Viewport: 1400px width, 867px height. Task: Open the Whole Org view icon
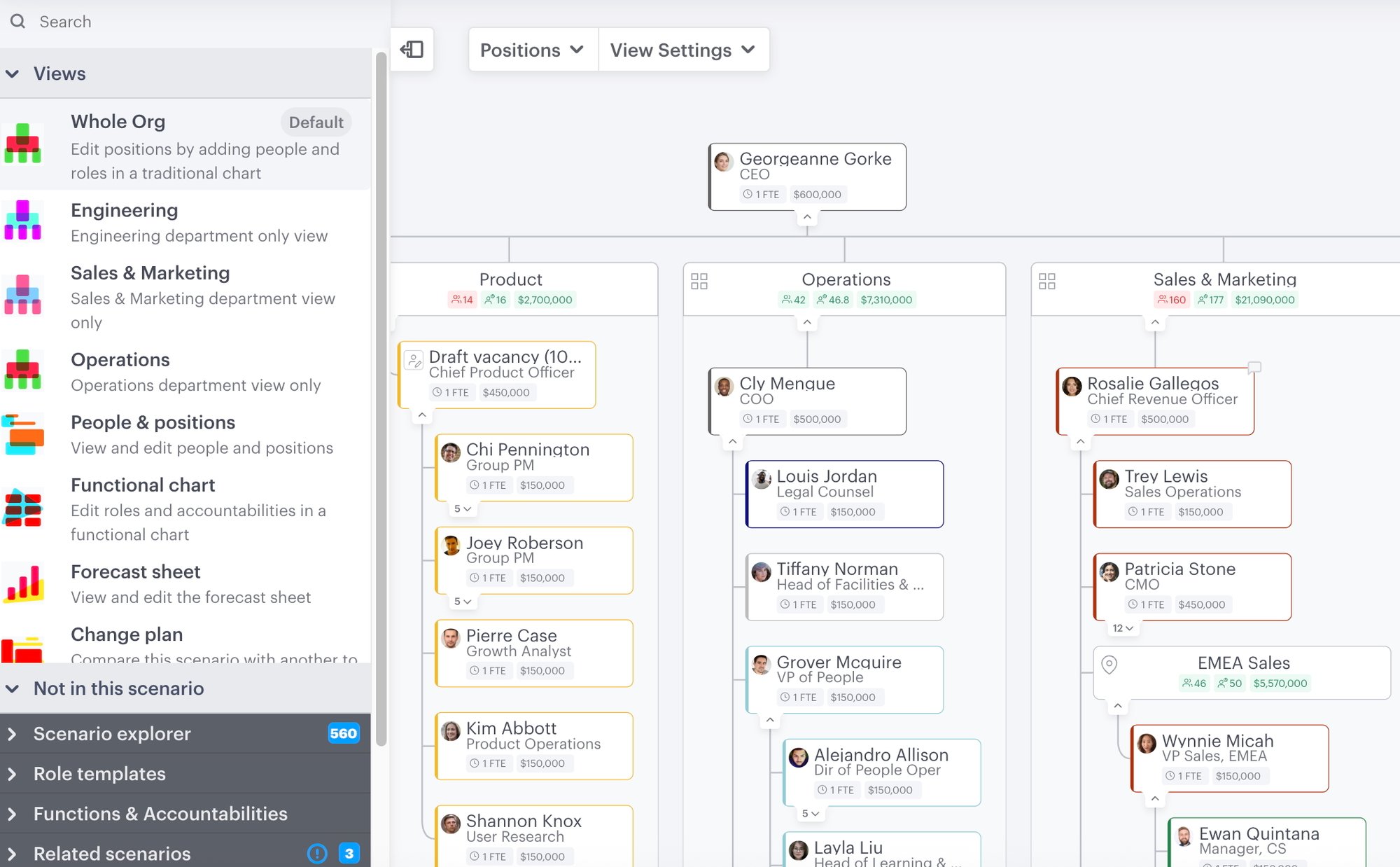24,144
